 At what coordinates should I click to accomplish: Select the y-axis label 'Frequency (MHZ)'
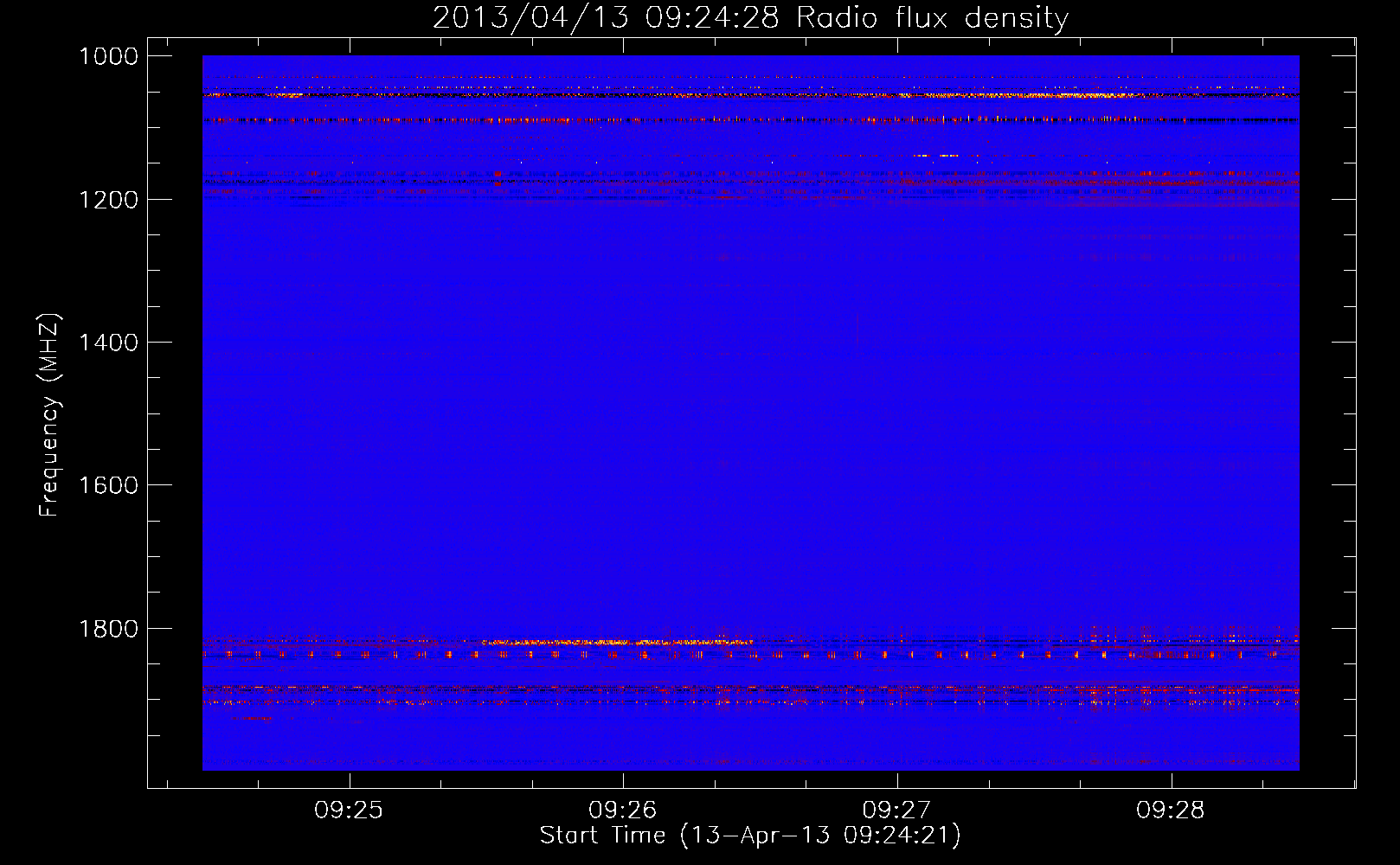[50, 415]
